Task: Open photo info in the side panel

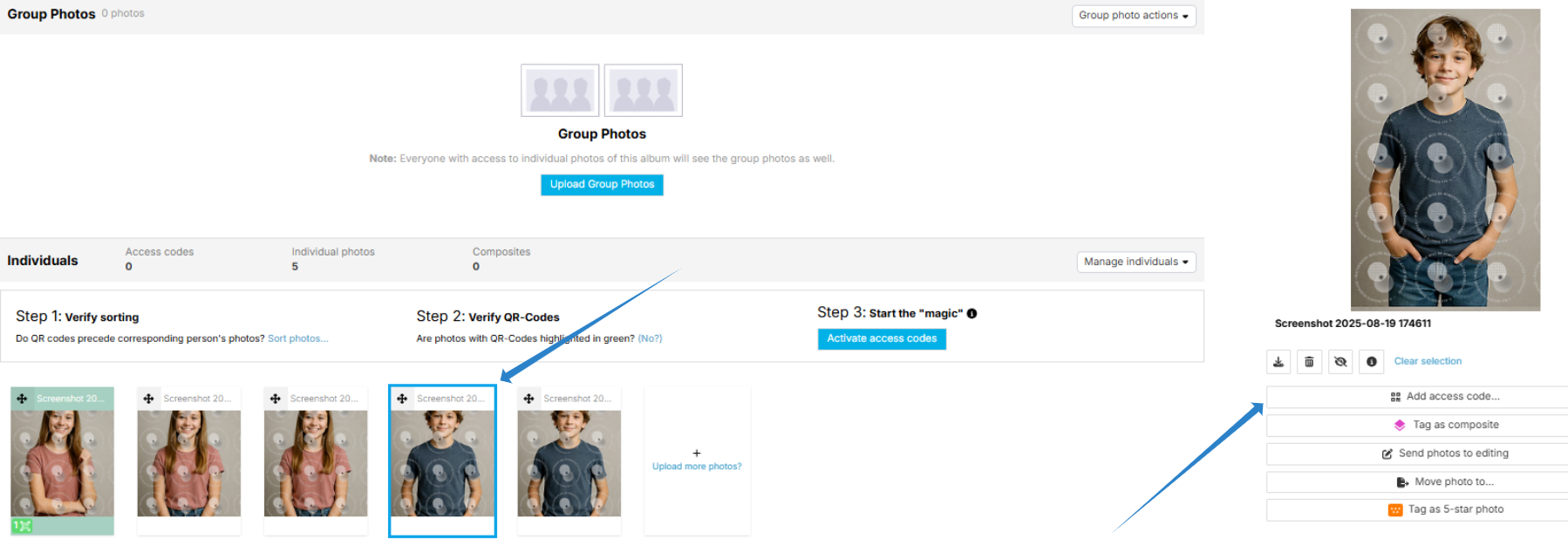Action: coord(1371,362)
